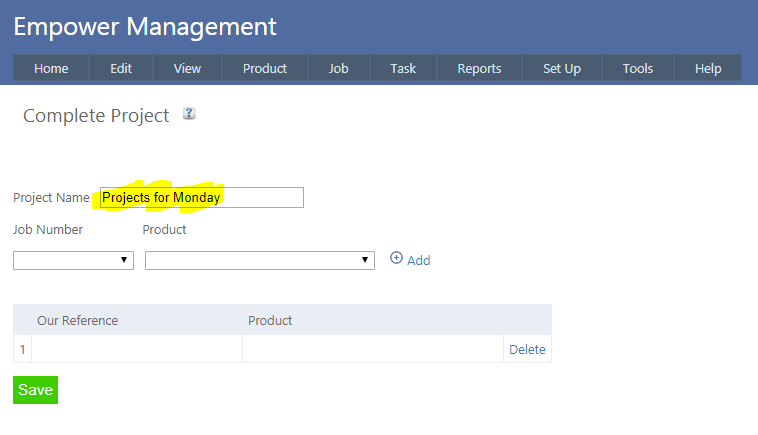Open the Edit menu

[121, 68]
